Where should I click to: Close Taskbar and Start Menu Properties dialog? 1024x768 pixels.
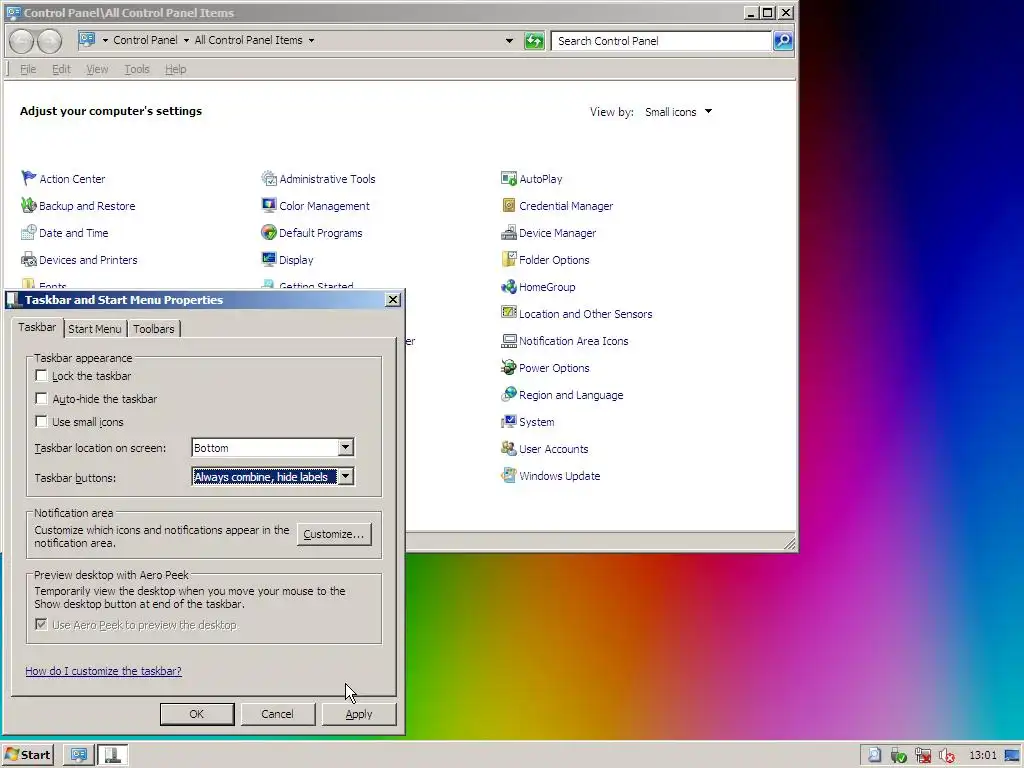click(392, 299)
